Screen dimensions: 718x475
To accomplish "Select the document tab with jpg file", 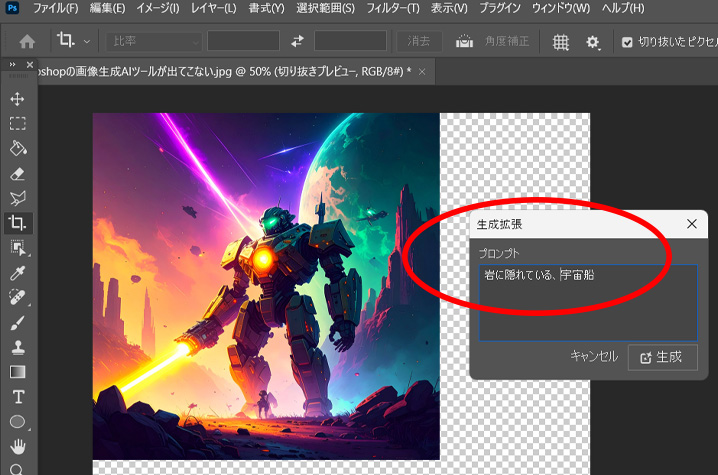I will click(224, 72).
